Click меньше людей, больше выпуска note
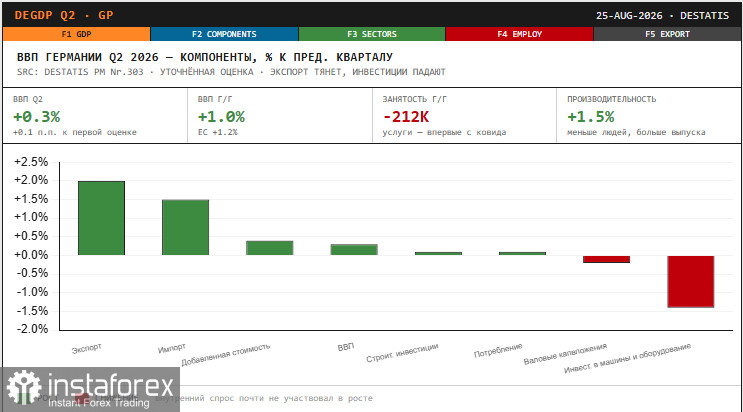 click(x=636, y=132)
